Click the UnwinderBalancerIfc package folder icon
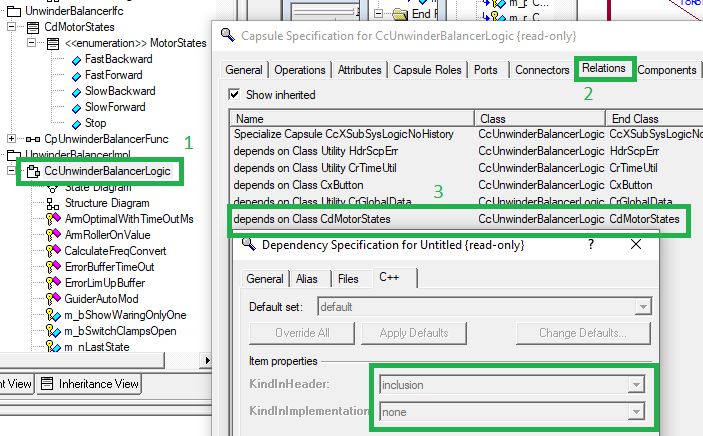The image size is (703, 436). tap(13, 11)
